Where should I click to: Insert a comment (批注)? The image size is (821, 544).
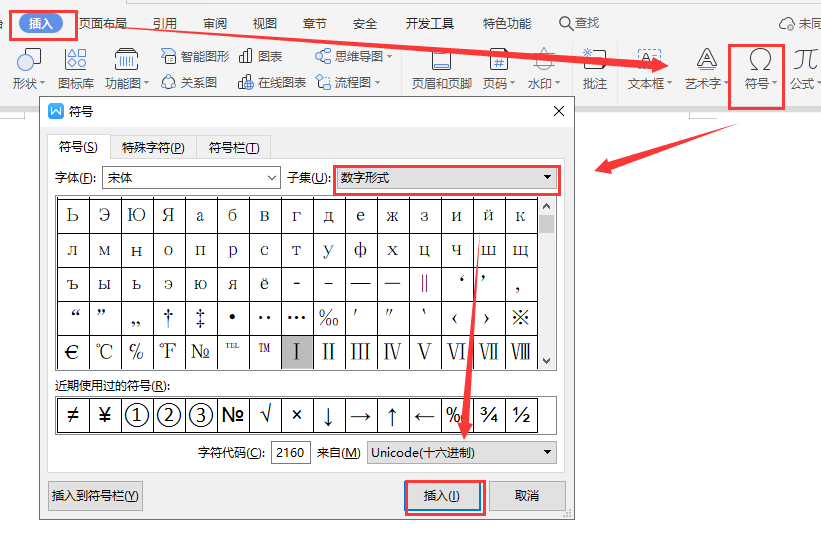click(x=595, y=69)
